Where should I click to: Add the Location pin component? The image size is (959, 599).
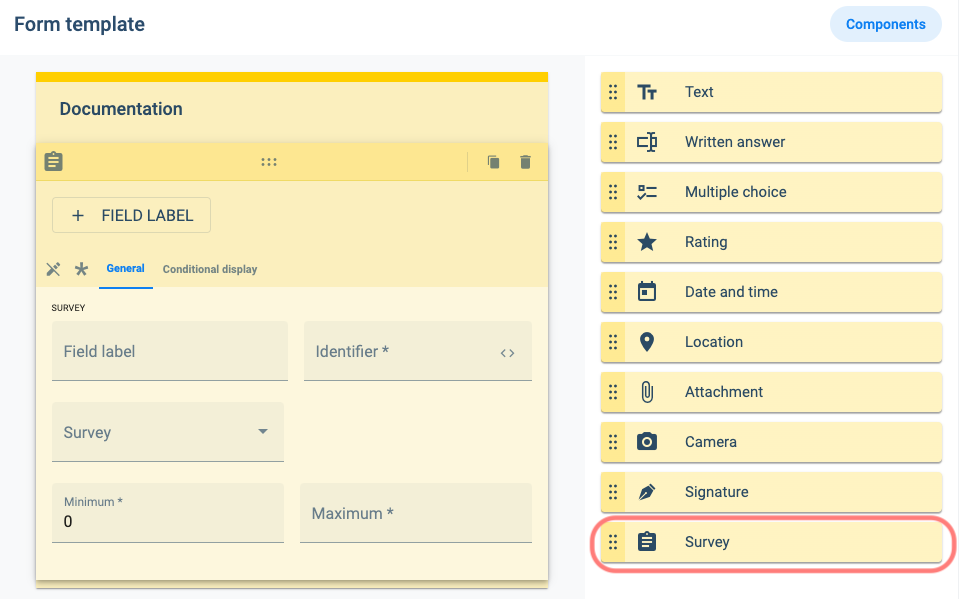(x=771, y=342)
